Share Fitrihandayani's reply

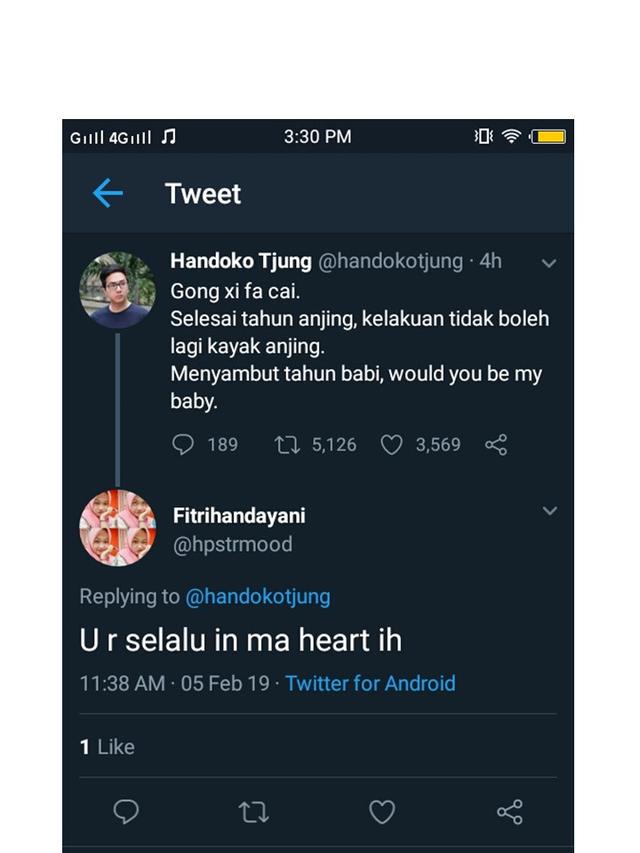(510, 812)
